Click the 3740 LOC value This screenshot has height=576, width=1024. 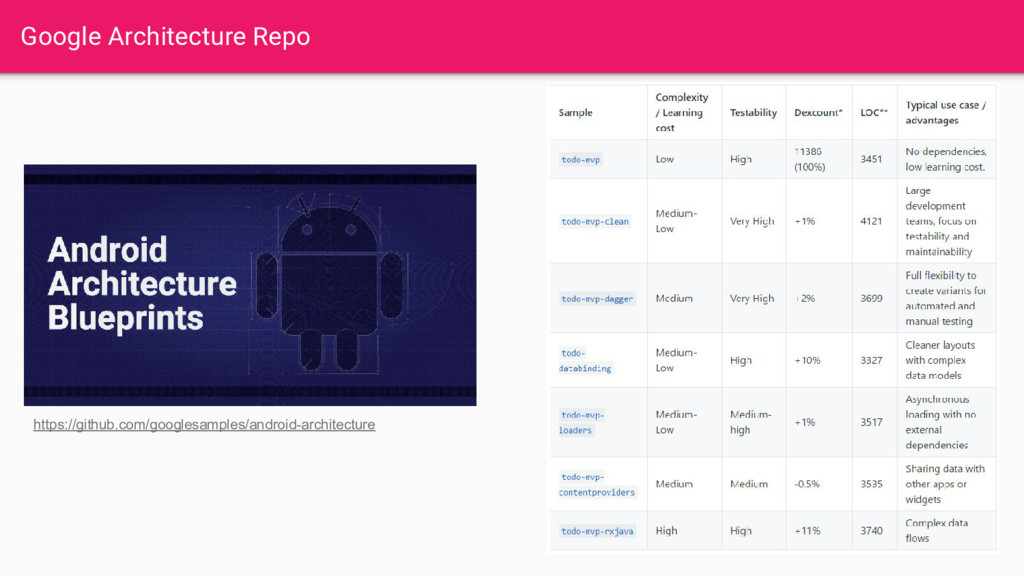coord(871,530)
